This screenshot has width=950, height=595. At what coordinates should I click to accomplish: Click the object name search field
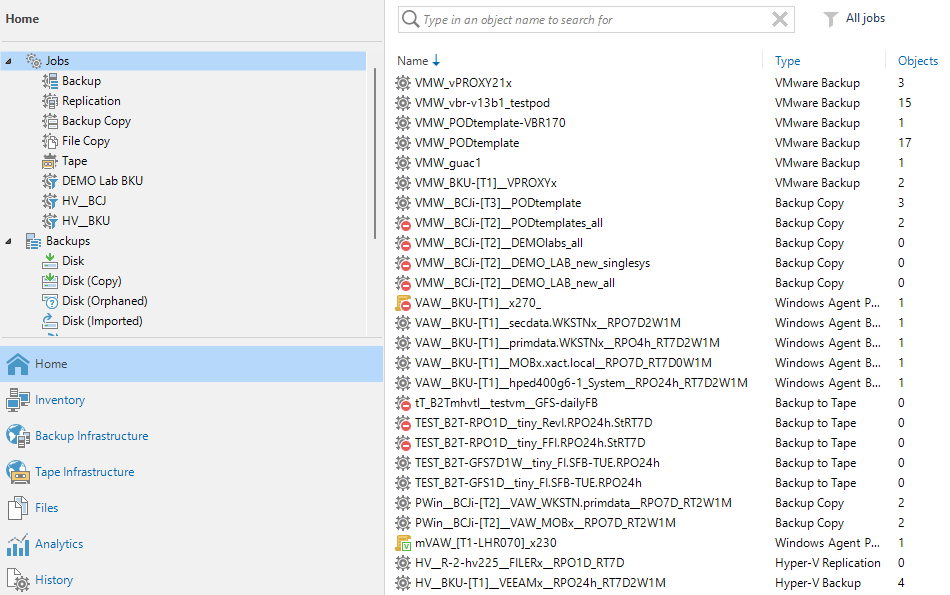click(x=590, y=19)
